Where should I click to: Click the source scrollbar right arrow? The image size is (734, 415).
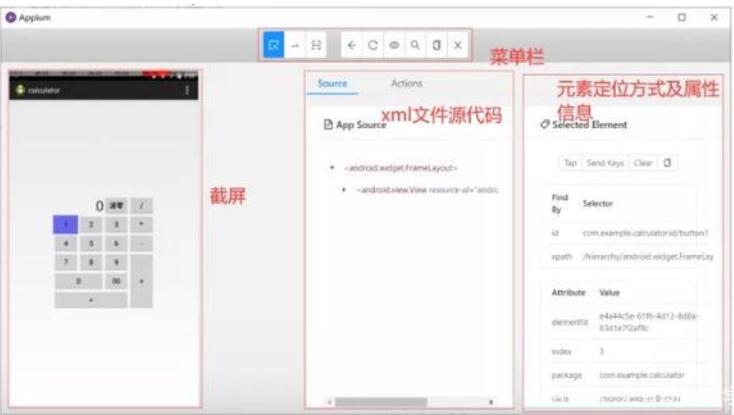click(x=491, y=402)
